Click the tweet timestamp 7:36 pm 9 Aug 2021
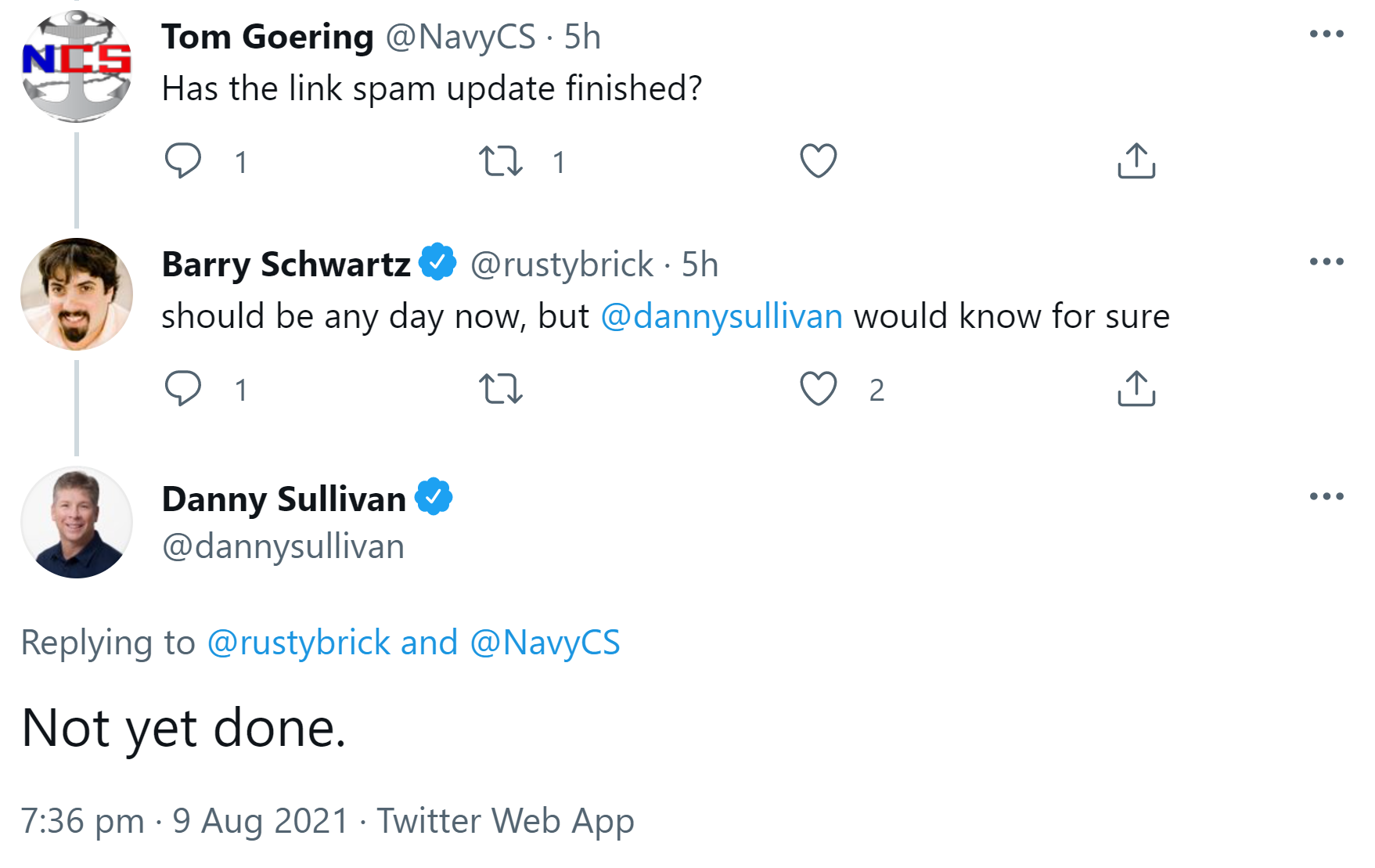The height and width of the screenshot is (868, 1375). 185,821
